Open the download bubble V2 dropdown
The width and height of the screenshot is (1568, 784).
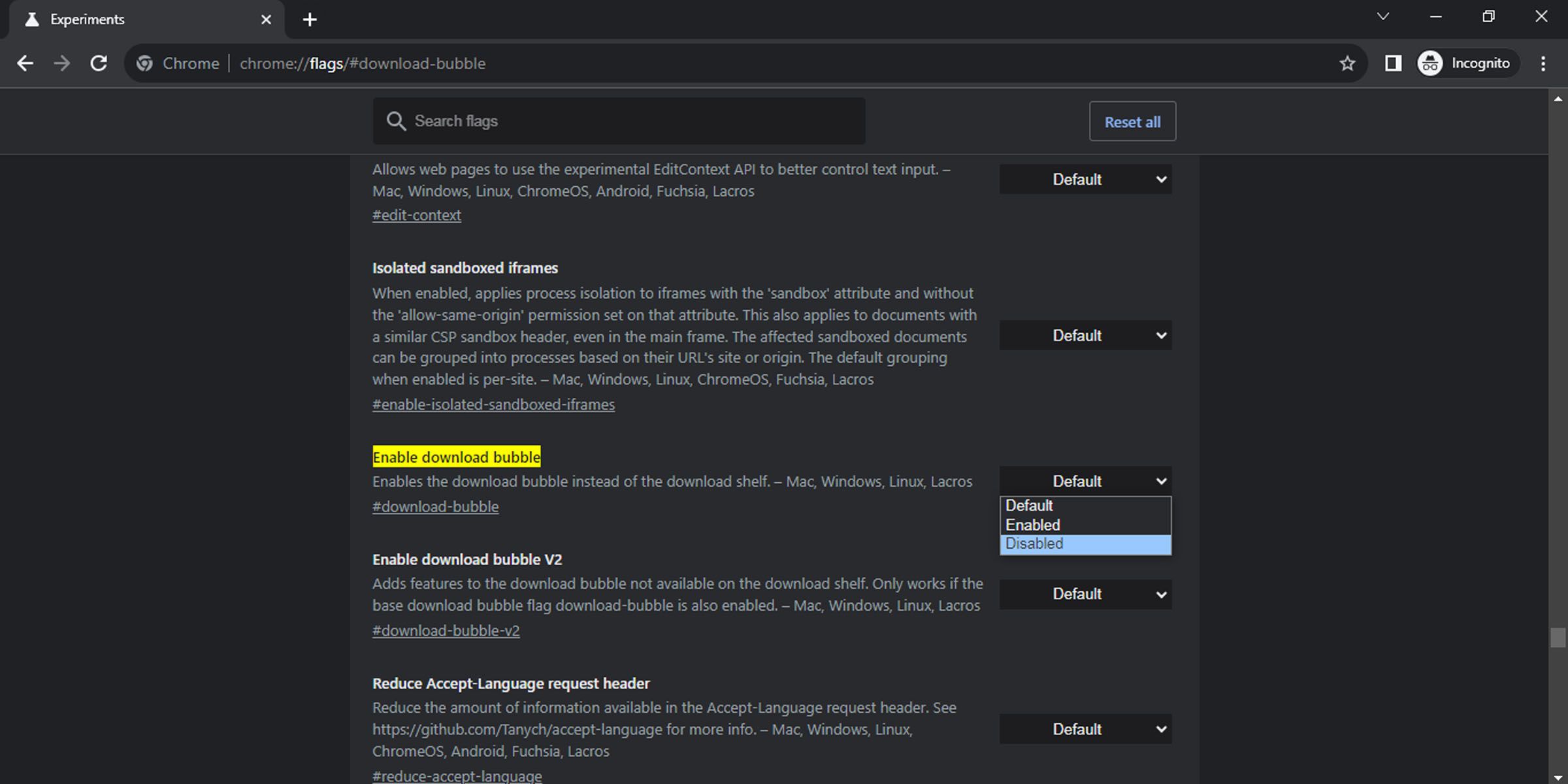point(1085,594)
